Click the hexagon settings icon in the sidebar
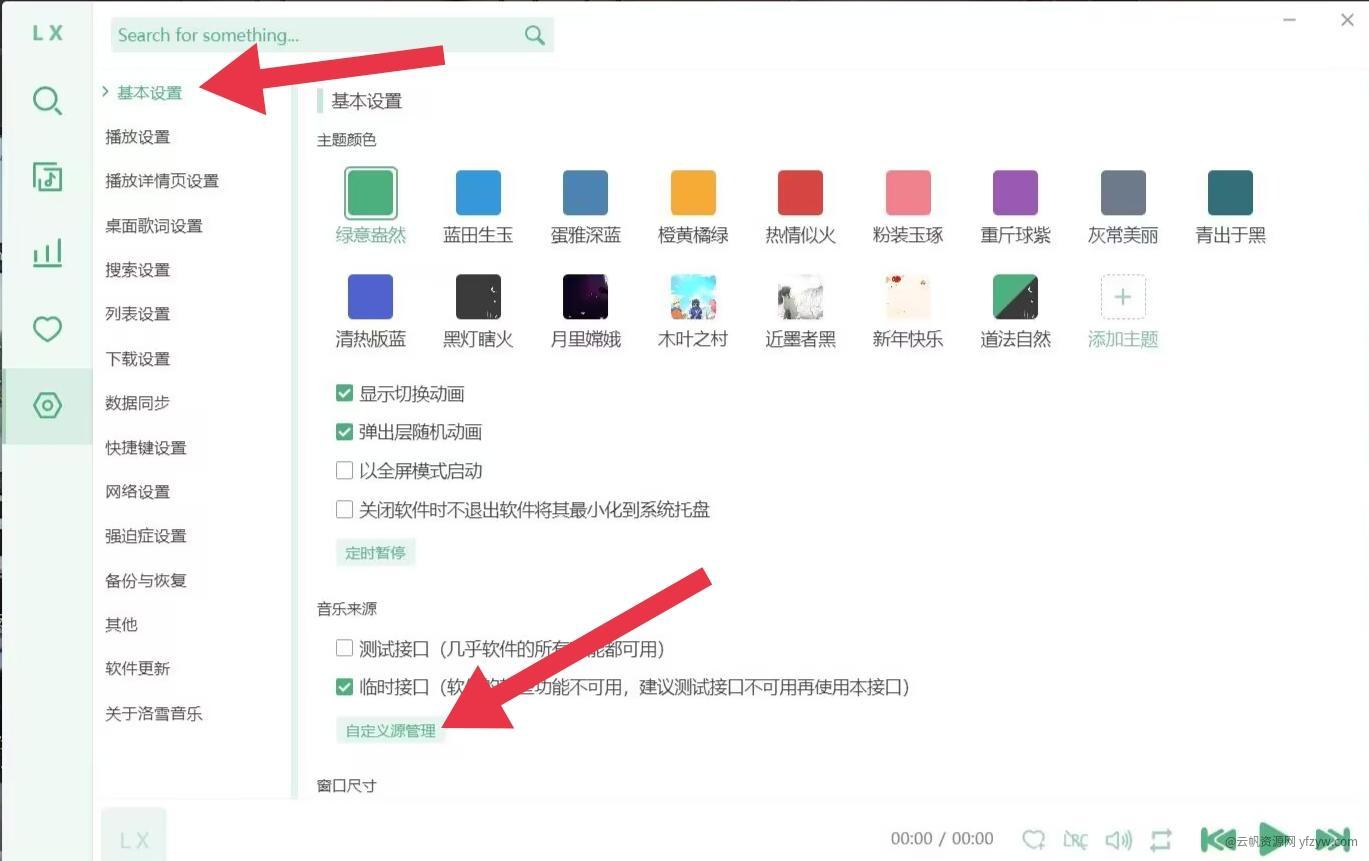The image size is (1369, 861). [47, 405]
